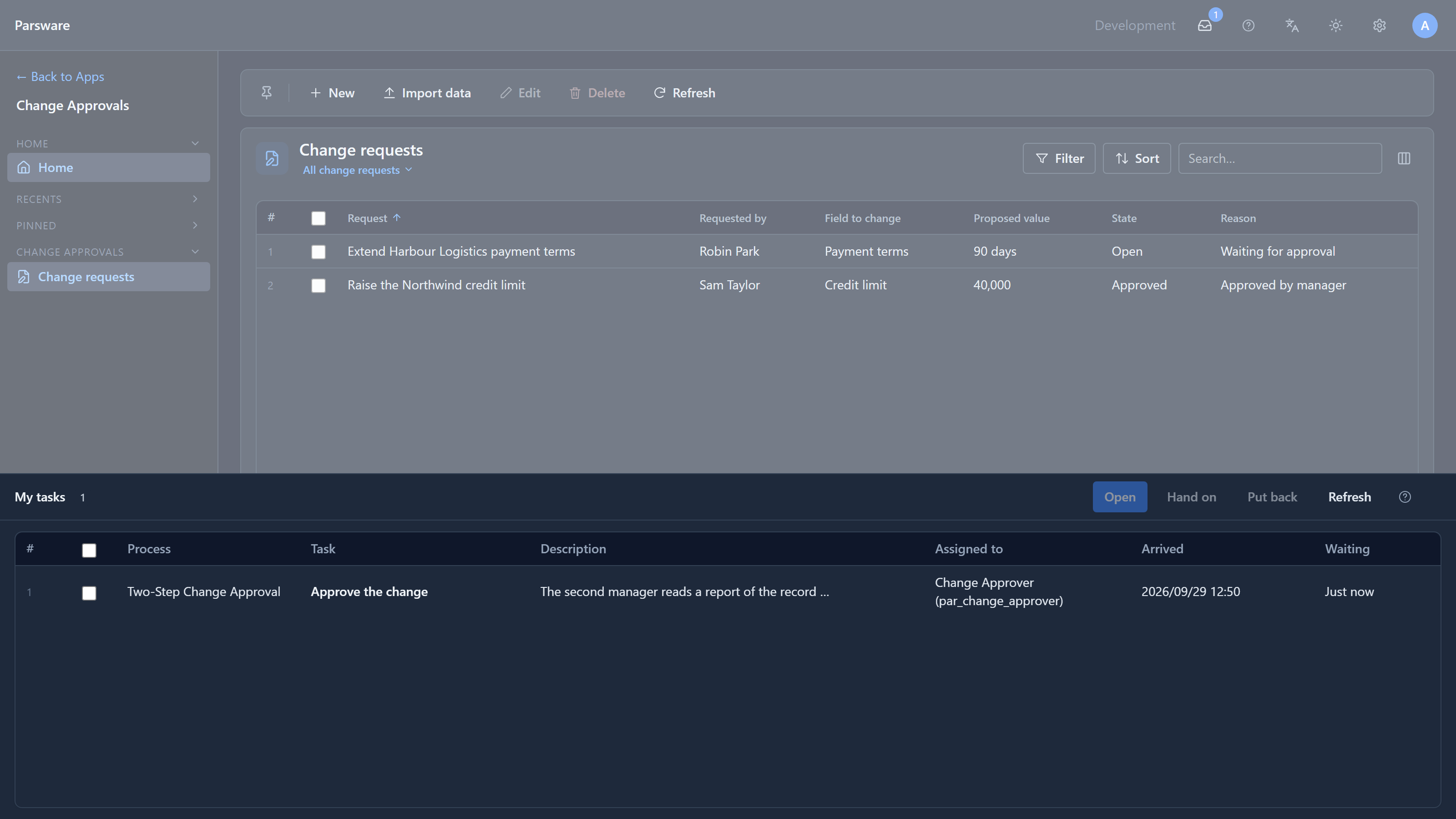
Task: Click the Request column sort arrow
Action: pos(397,217)
